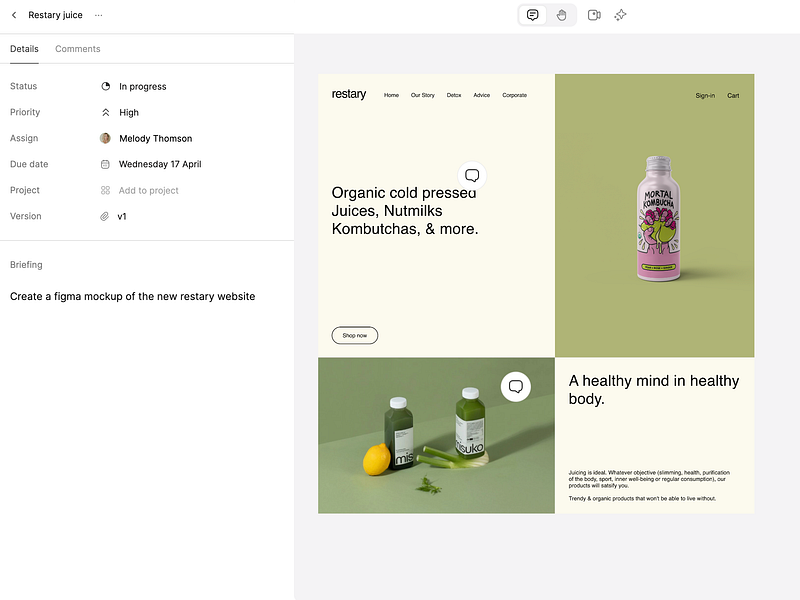This screenshot has height=600, width=800.
Task: Click the High priority arrows icon
Action: [106, 112]
